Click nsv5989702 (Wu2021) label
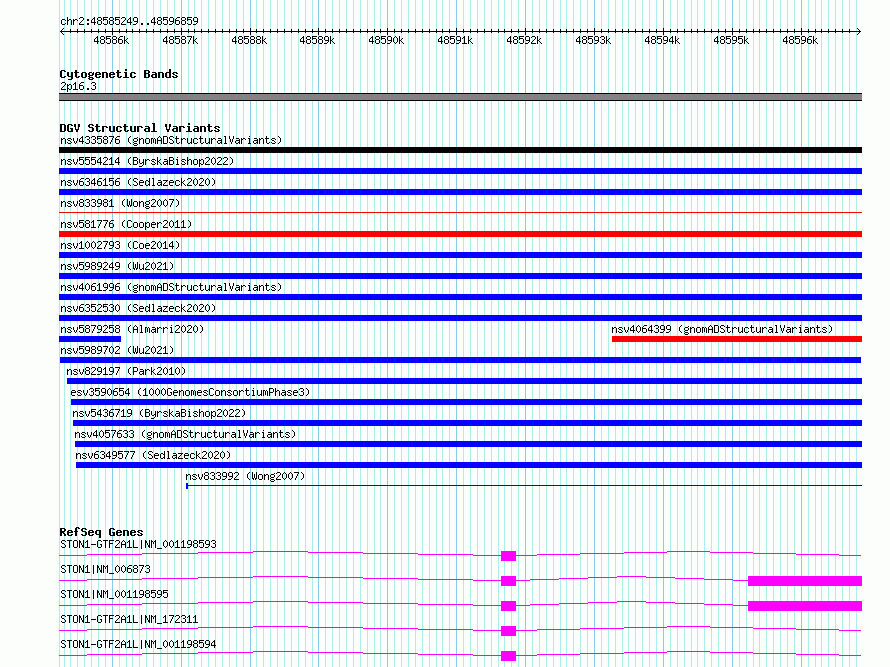Screen dimensions: 890x667 pos(117,350)
